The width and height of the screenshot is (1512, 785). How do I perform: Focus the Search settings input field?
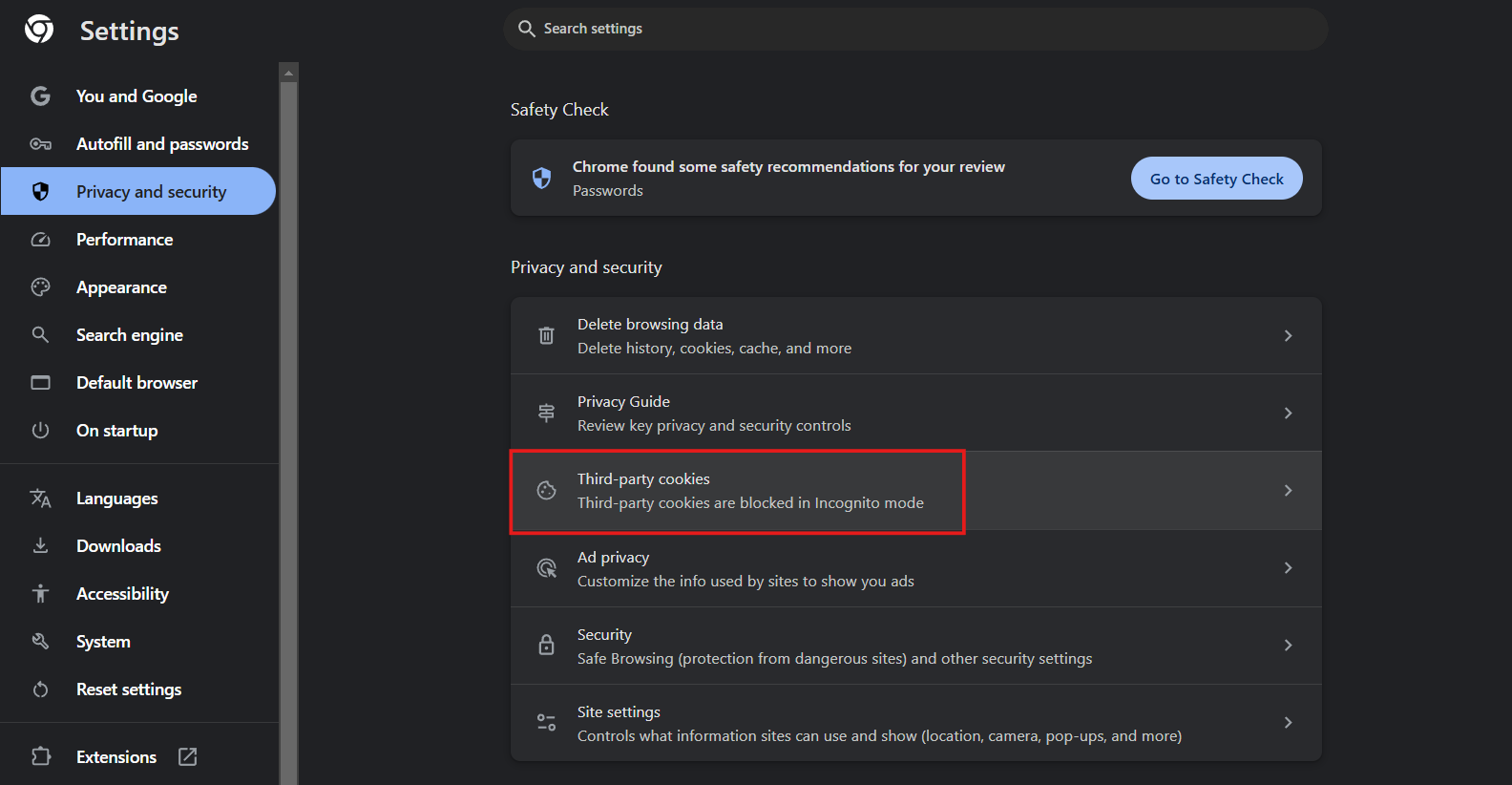[914, 29]
